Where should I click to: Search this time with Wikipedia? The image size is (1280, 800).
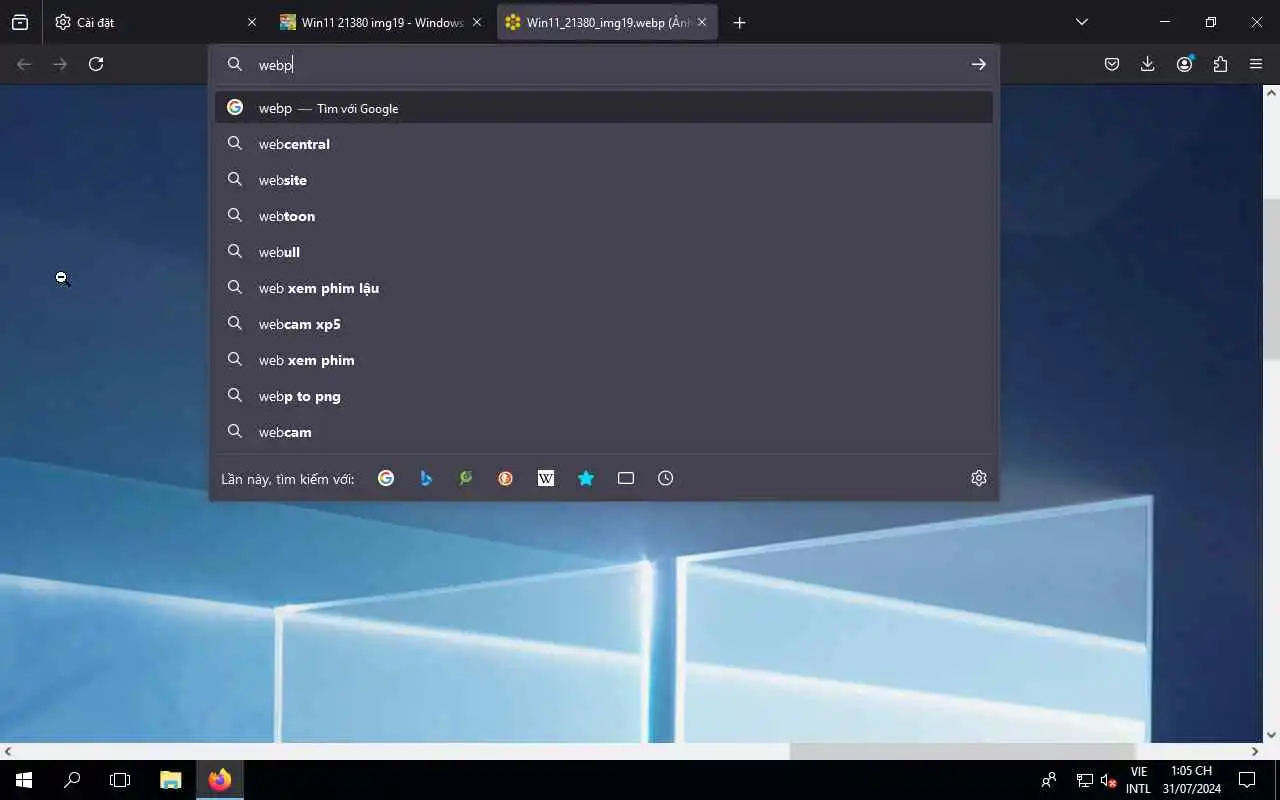coord(546,478)
